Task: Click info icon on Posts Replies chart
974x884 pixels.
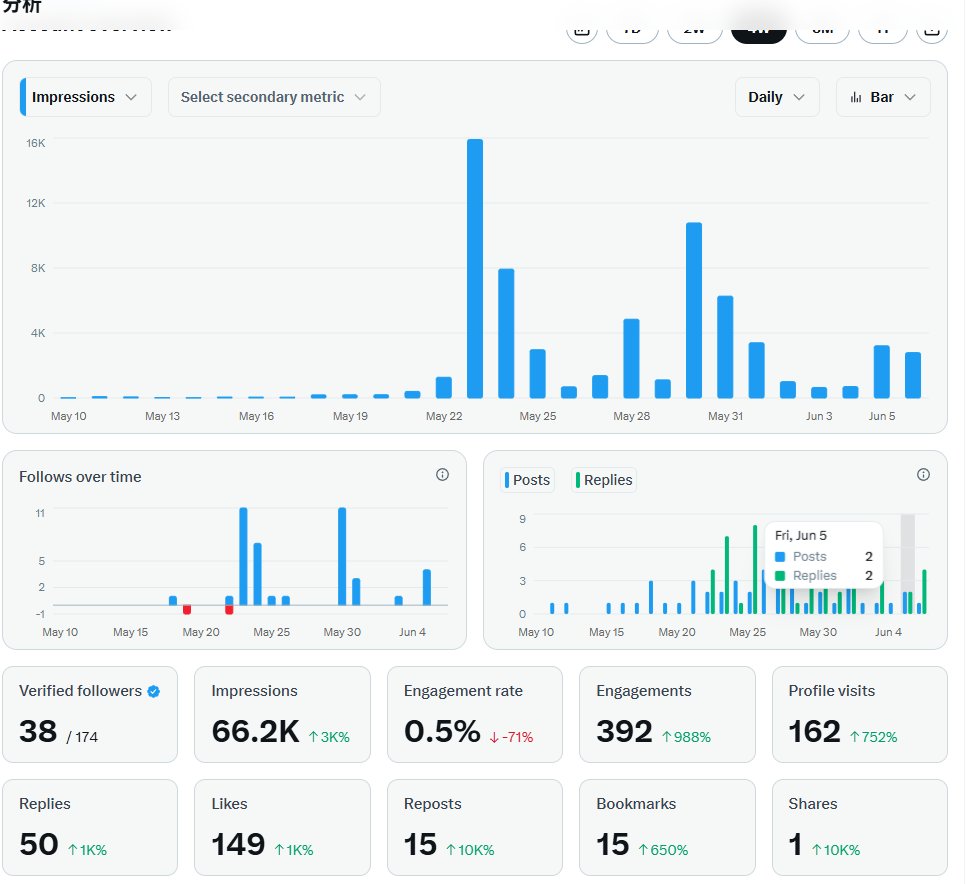Action: pos(923,475)
